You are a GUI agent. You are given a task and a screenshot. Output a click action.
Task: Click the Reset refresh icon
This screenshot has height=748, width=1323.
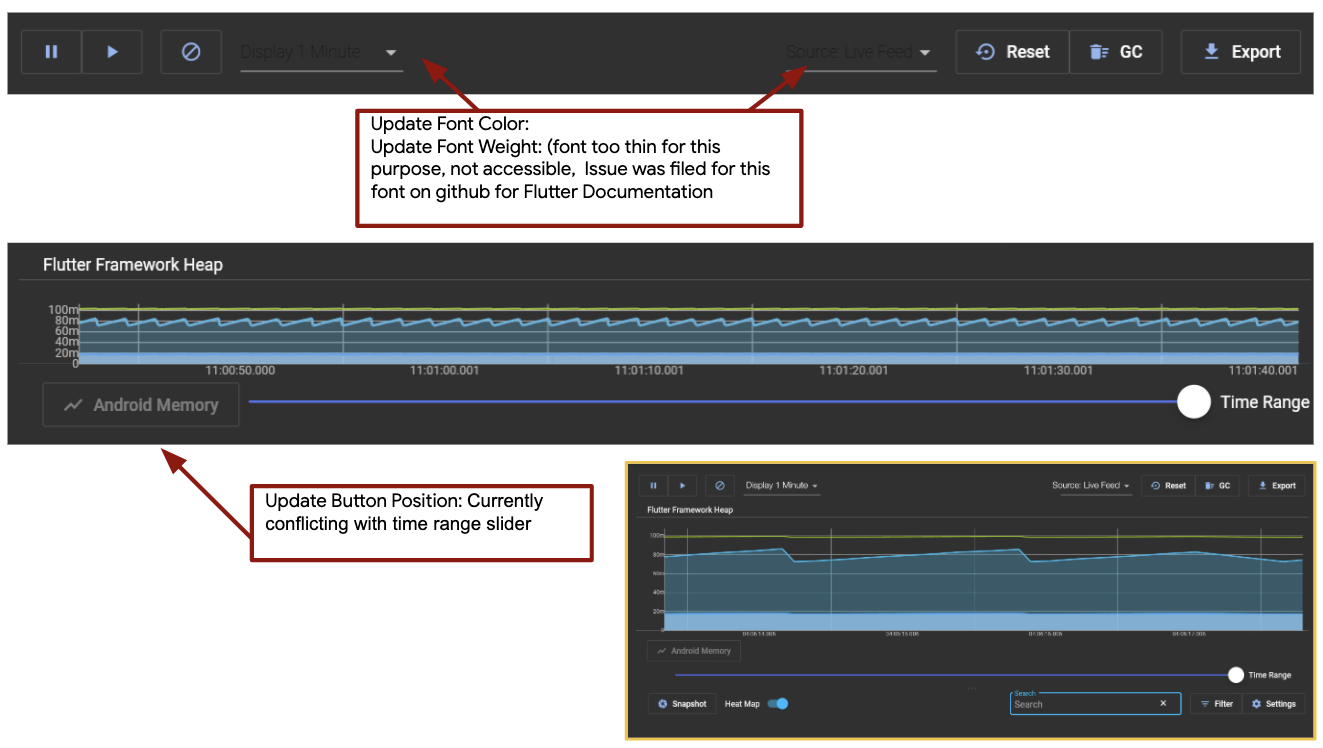[986, 51]
